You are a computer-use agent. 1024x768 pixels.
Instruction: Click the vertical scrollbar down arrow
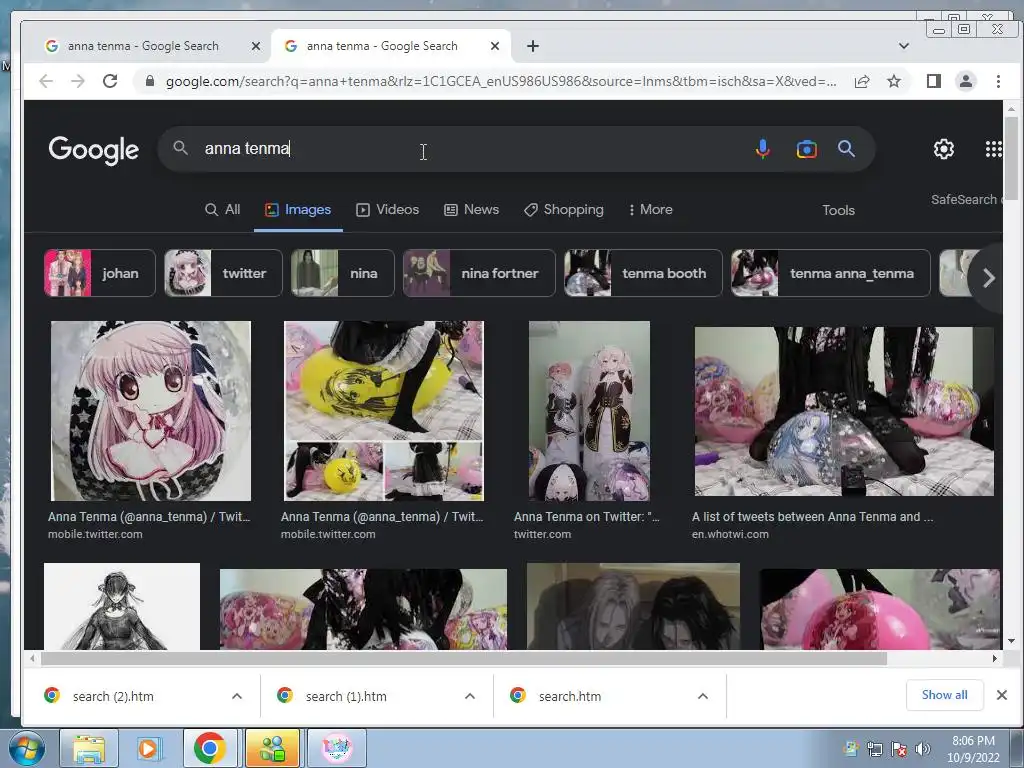pos(1012,641)
